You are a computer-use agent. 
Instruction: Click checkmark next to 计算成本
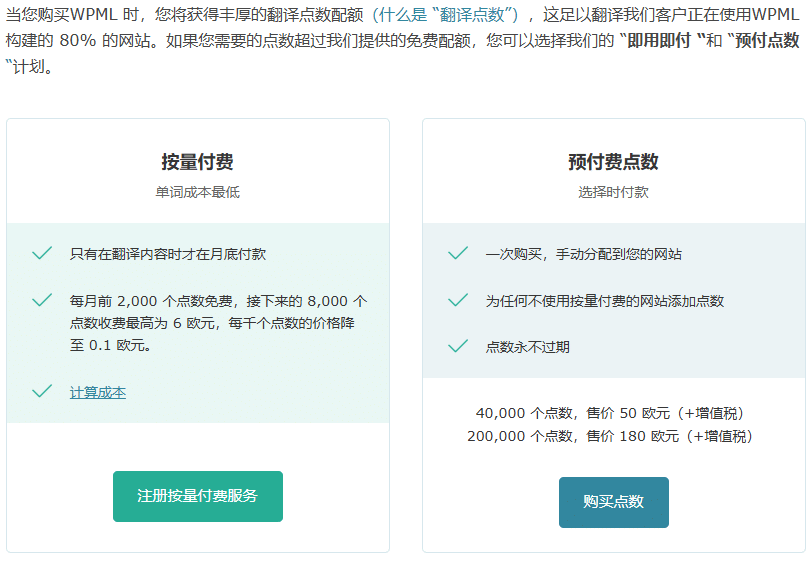coord(42,391)
